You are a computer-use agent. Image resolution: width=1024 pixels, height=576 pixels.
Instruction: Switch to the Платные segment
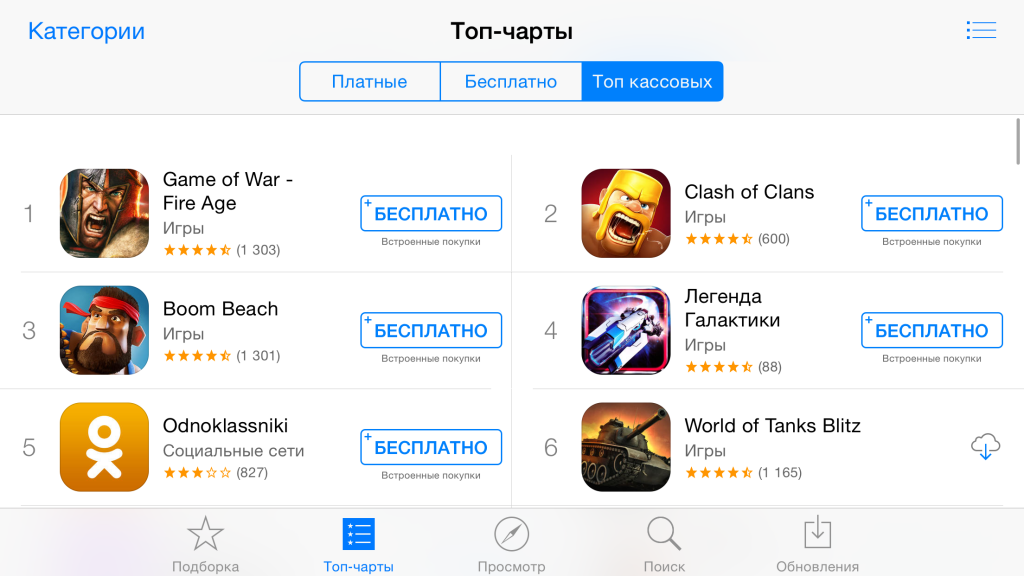click(370, 82)
